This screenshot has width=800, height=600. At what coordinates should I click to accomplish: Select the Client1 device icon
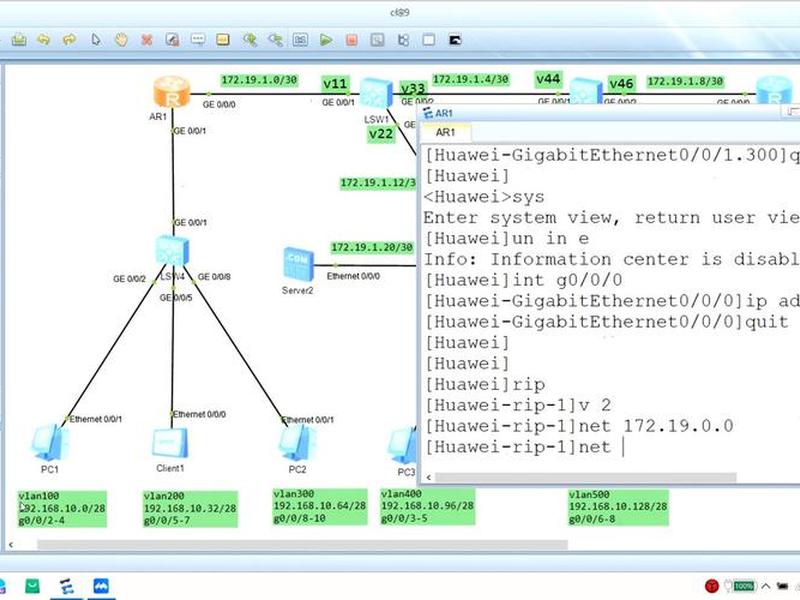pos(170,443)
